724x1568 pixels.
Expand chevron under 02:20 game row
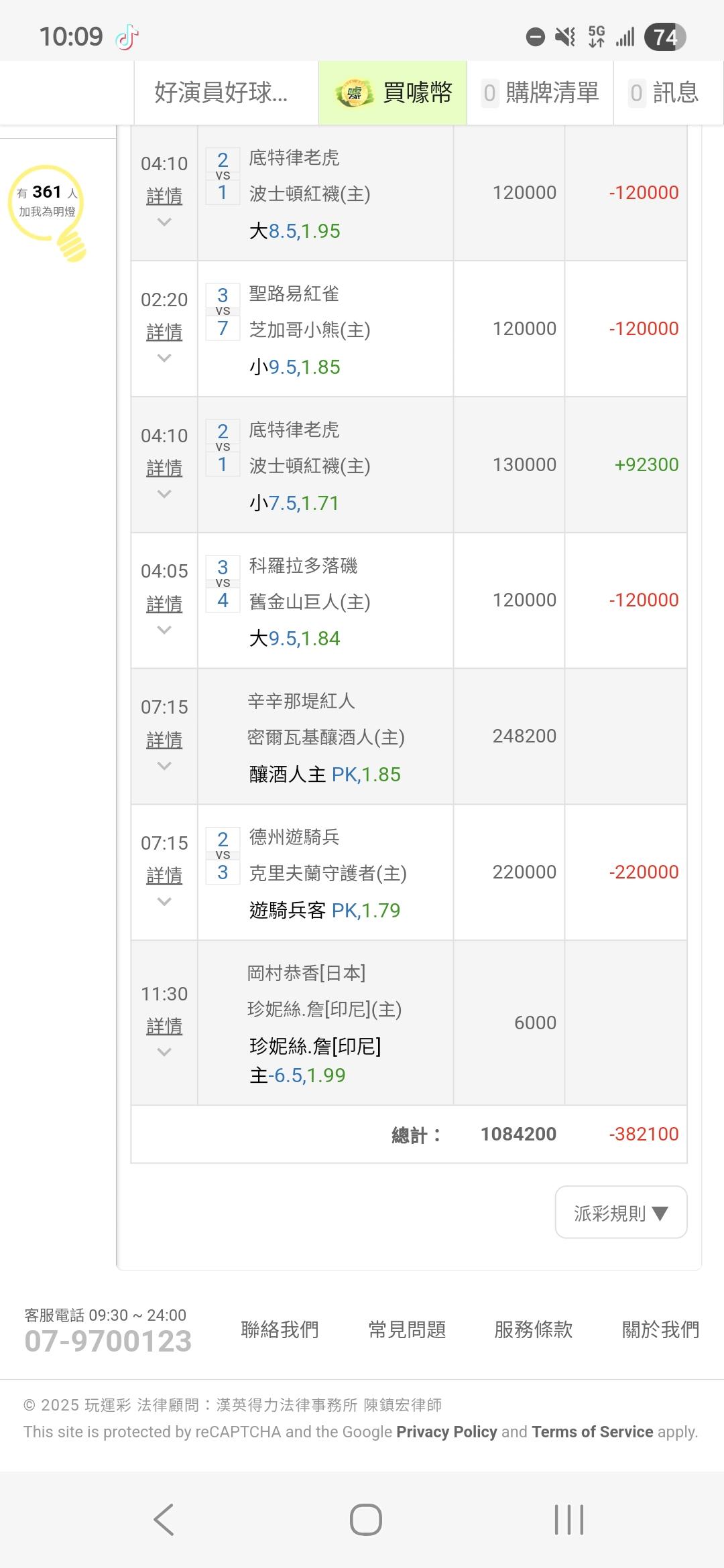(x=164, y=358)
